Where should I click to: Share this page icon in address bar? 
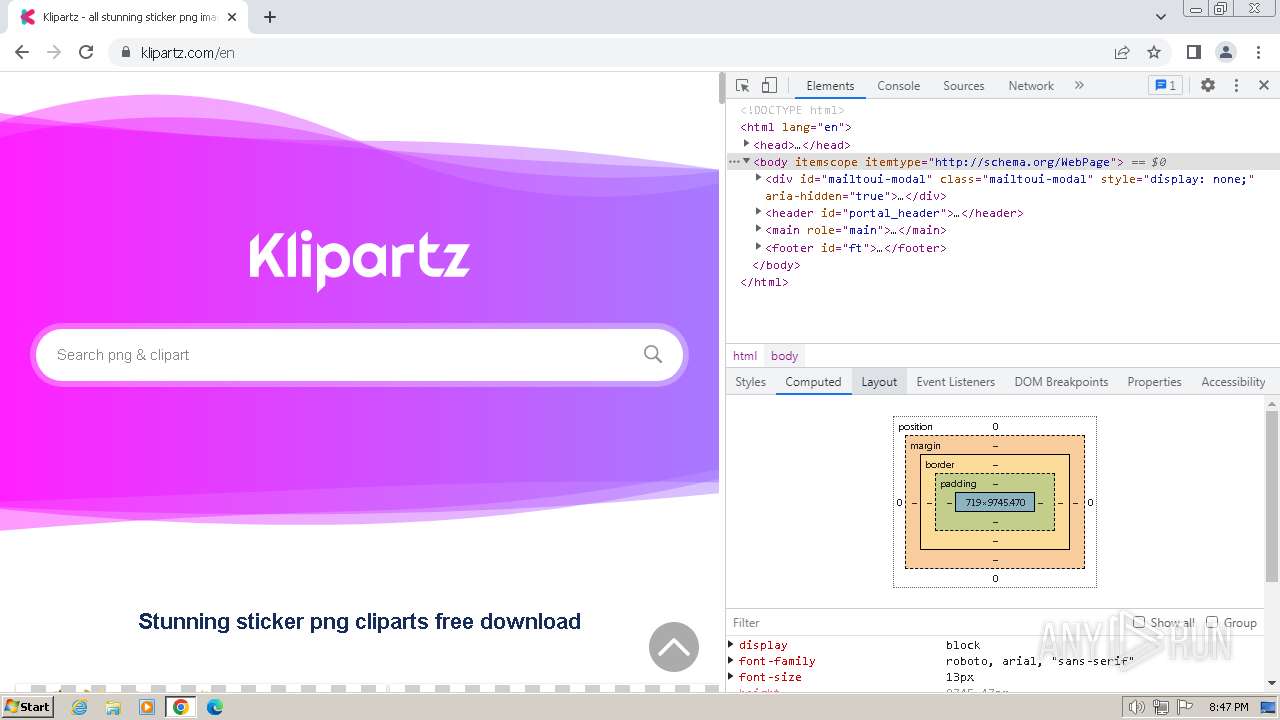click(1122, 52)
